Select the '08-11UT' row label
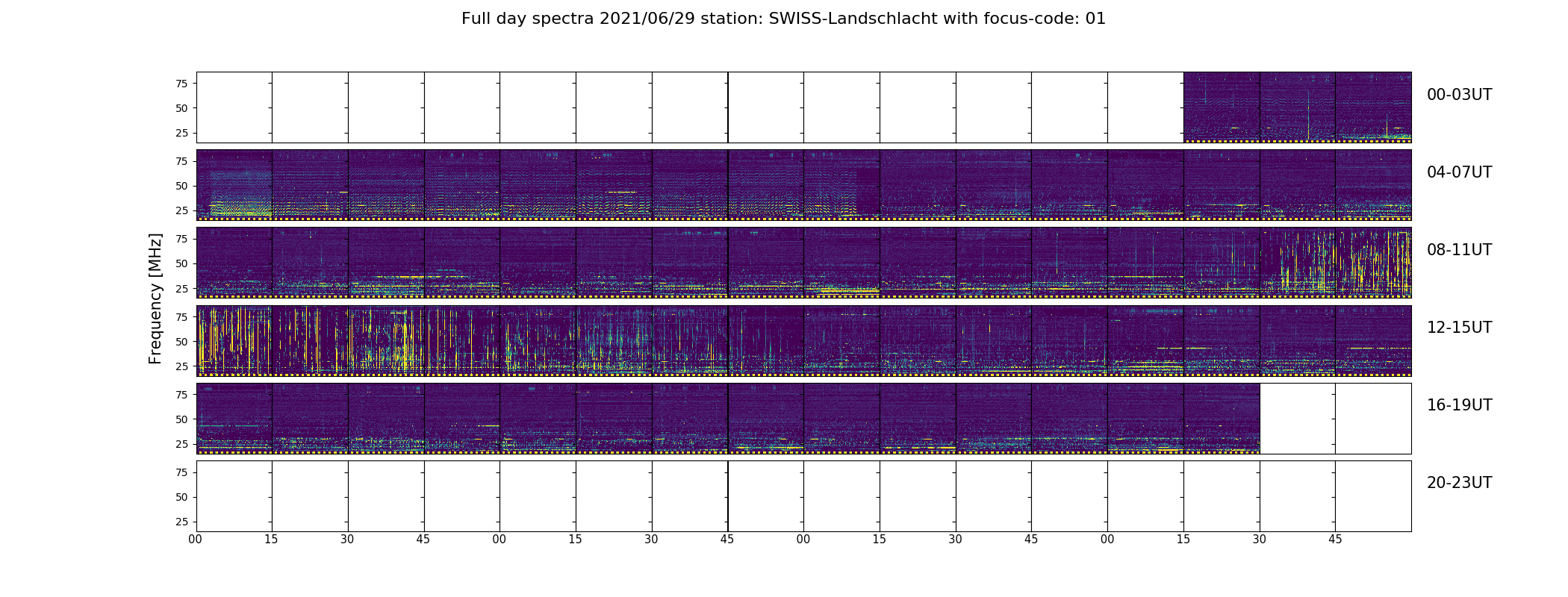This screenshot has width=1568, height=597. [1459, 250]
